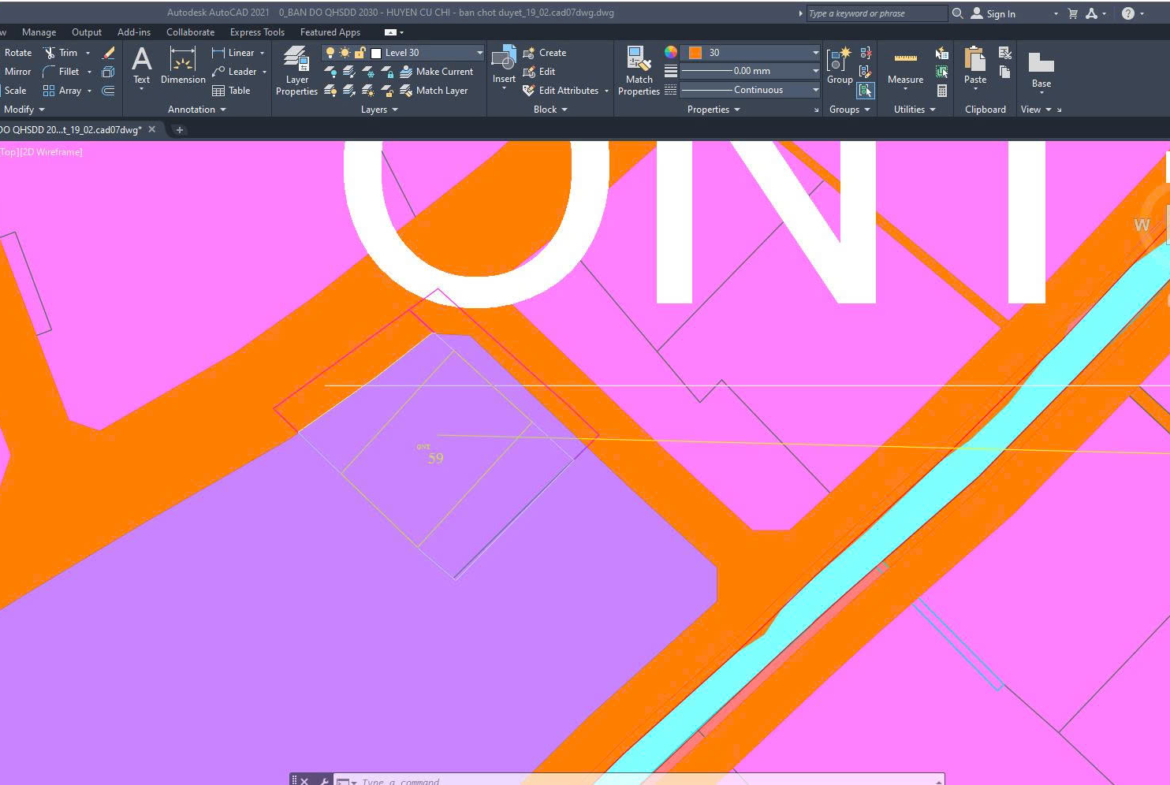The height and width of the screenshot is (785, 1170).
Task: Open the Level 30 layer dropdown
Action: [x=479, y=53]
